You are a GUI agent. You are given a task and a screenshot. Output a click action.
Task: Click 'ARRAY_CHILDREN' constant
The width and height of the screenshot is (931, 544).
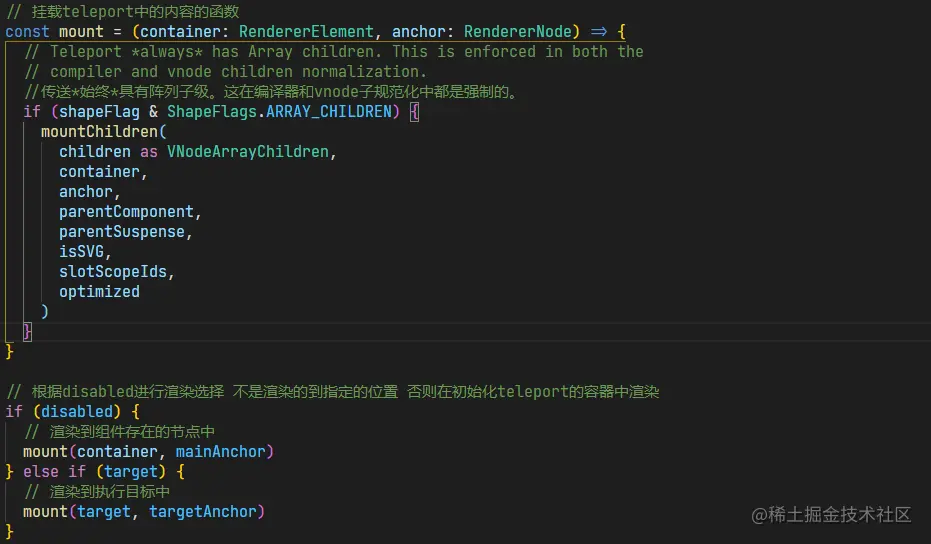[x=329, y=112]
